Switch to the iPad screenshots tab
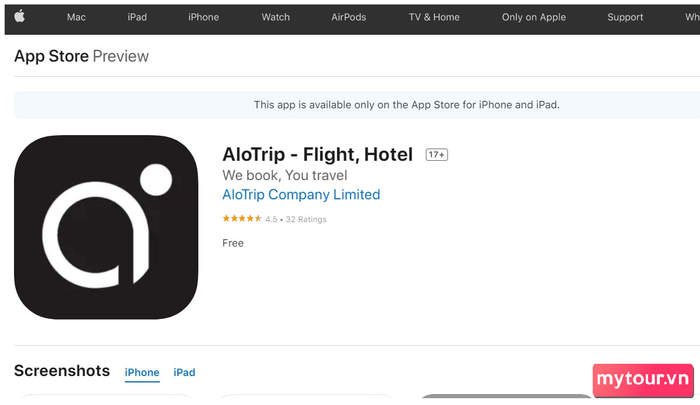 click(184, 372)
